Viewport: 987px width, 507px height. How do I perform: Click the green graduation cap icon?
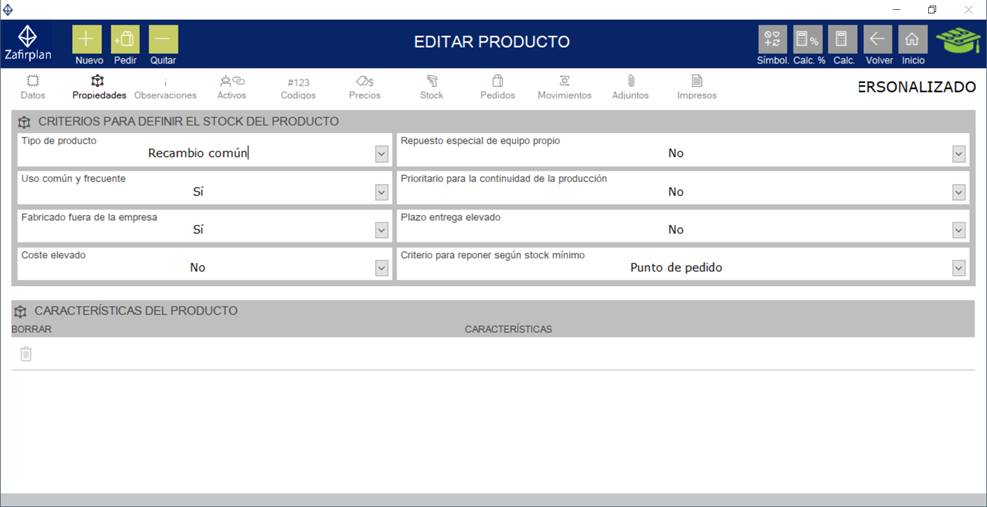point(957,41)
